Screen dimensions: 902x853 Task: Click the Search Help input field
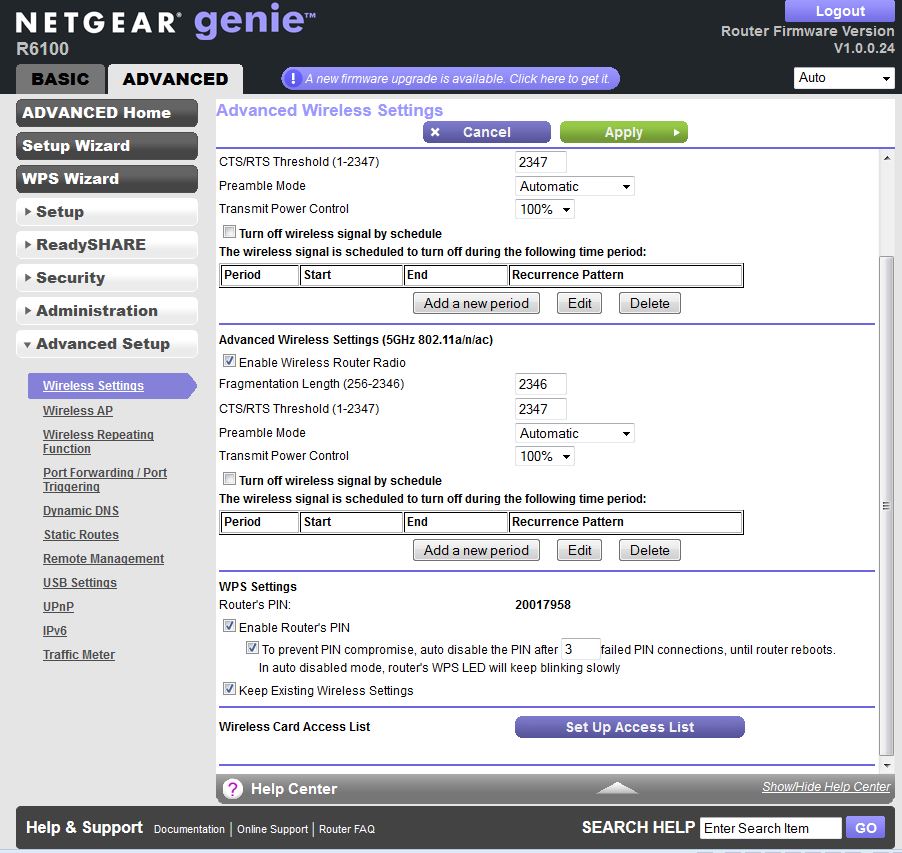click(x=771, y=828)
